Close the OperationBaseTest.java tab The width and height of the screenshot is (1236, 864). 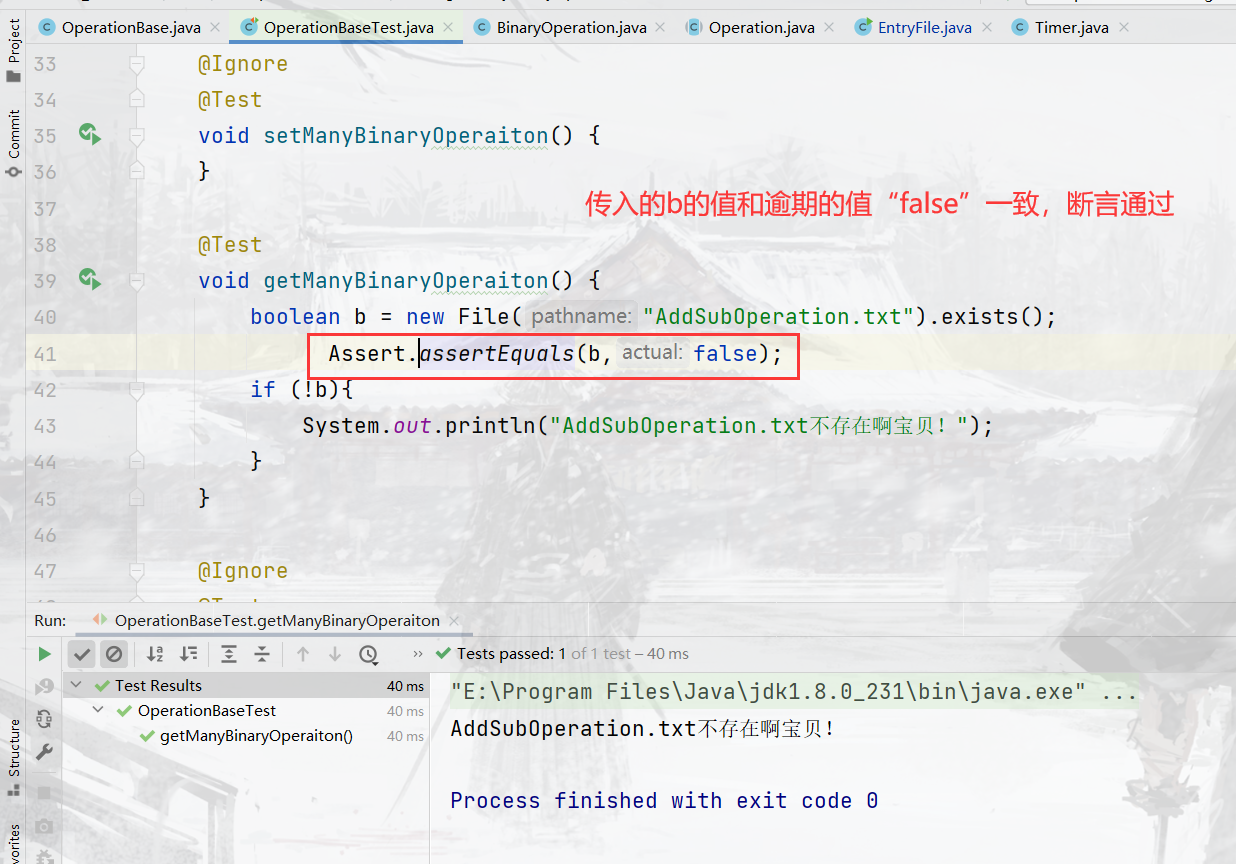coord(449,27)
